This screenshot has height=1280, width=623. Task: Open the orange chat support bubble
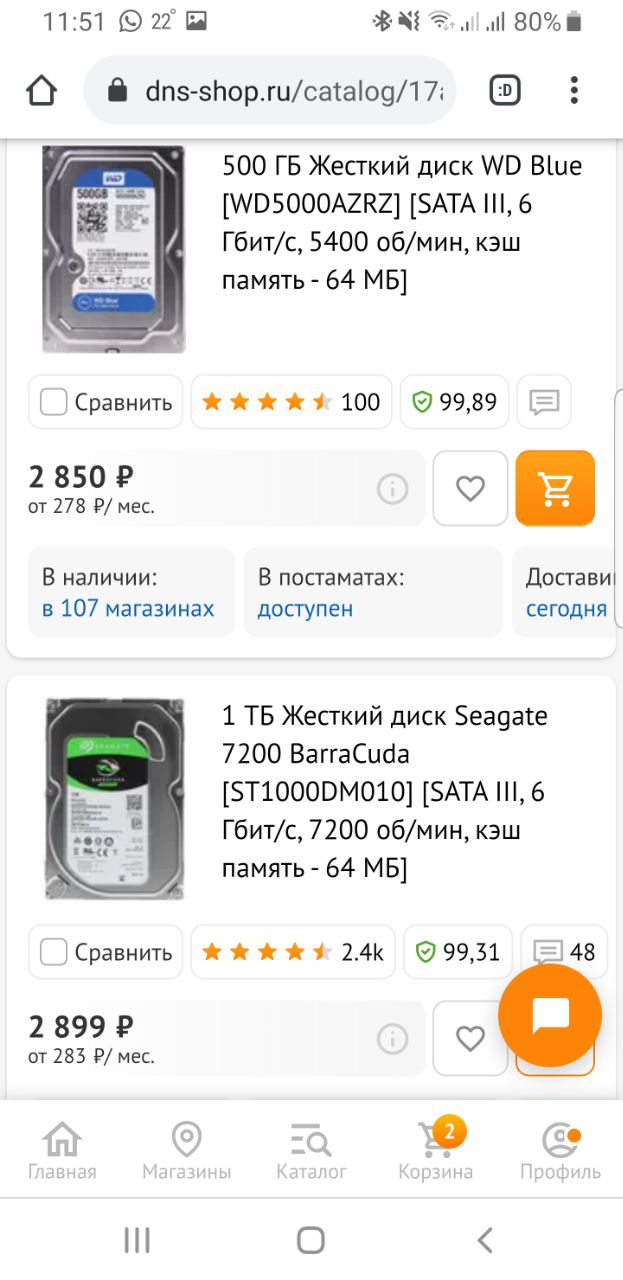point(550,1015)
